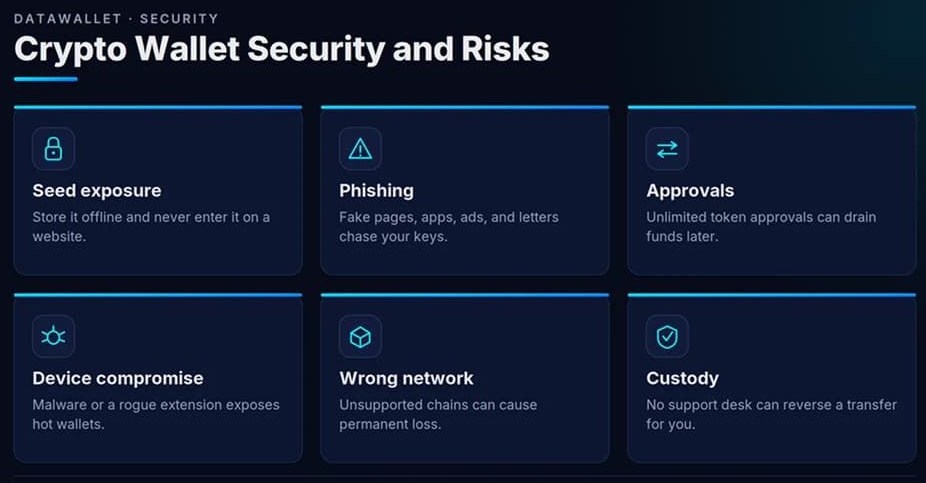Select the Phishing card title
926x483 pixels.
point(376,191)
